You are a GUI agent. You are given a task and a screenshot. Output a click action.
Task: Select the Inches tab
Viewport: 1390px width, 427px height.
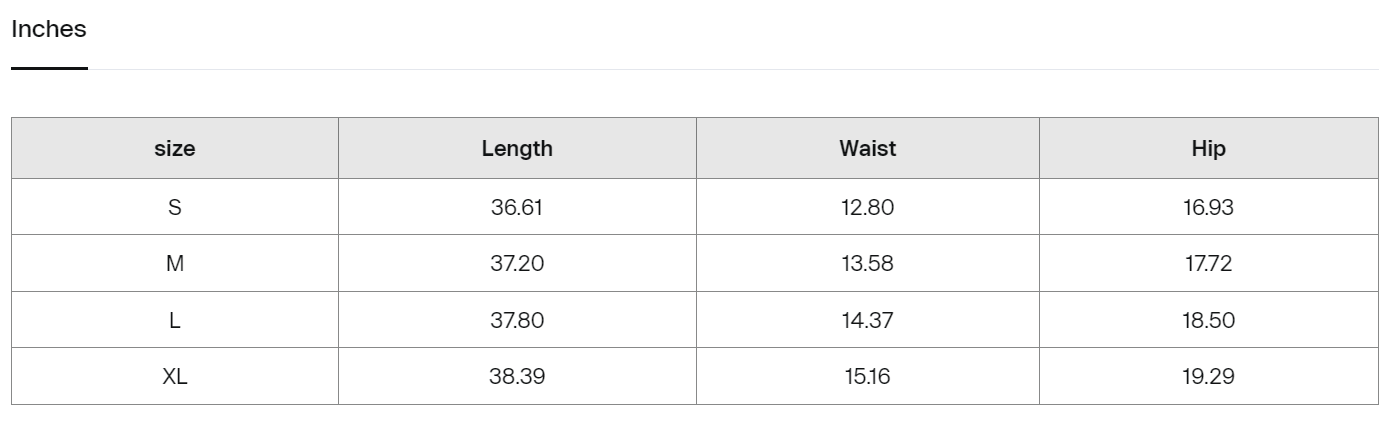click(49, 30)
